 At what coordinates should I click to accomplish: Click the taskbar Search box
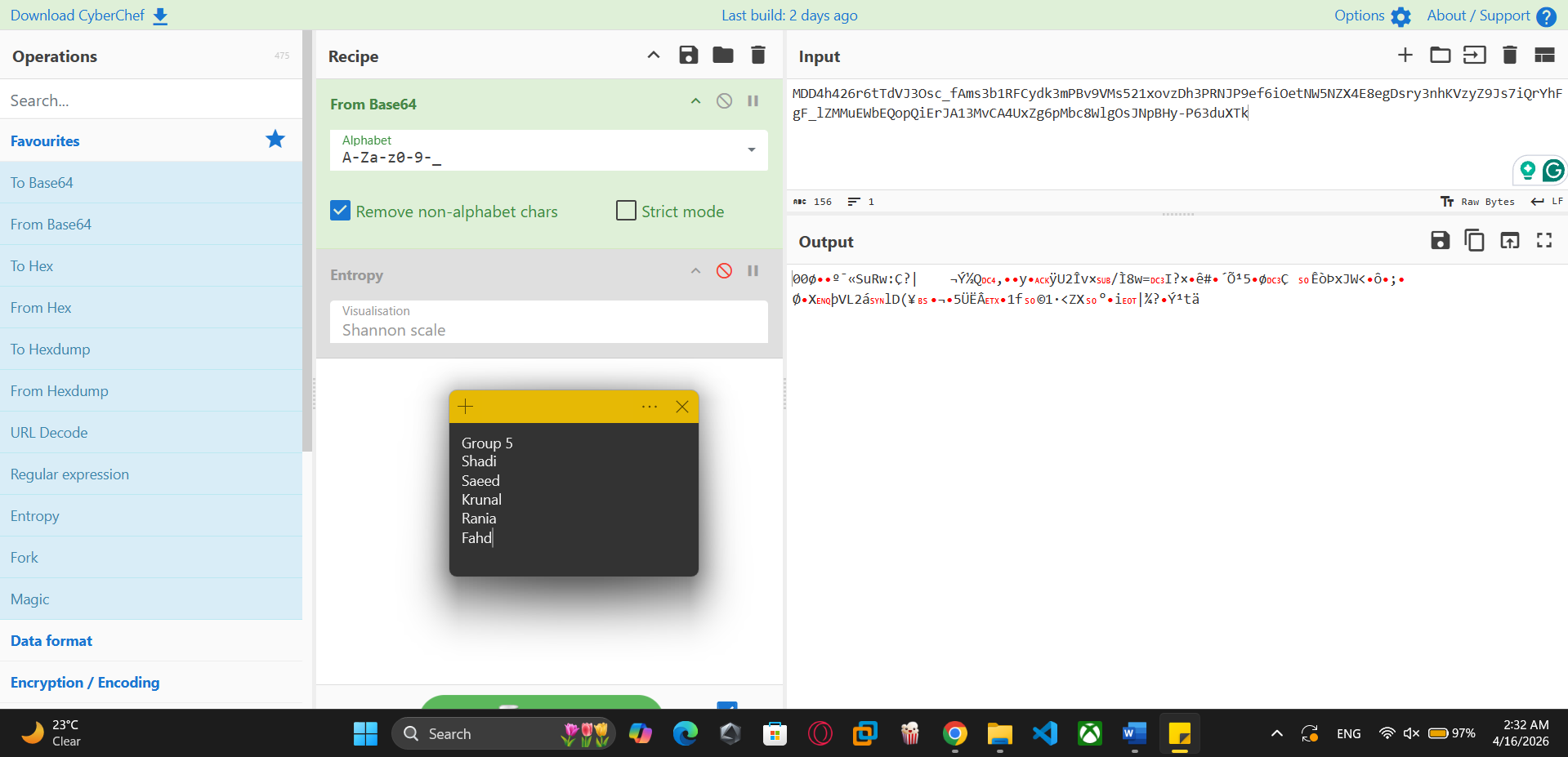(x=504, y=734)
